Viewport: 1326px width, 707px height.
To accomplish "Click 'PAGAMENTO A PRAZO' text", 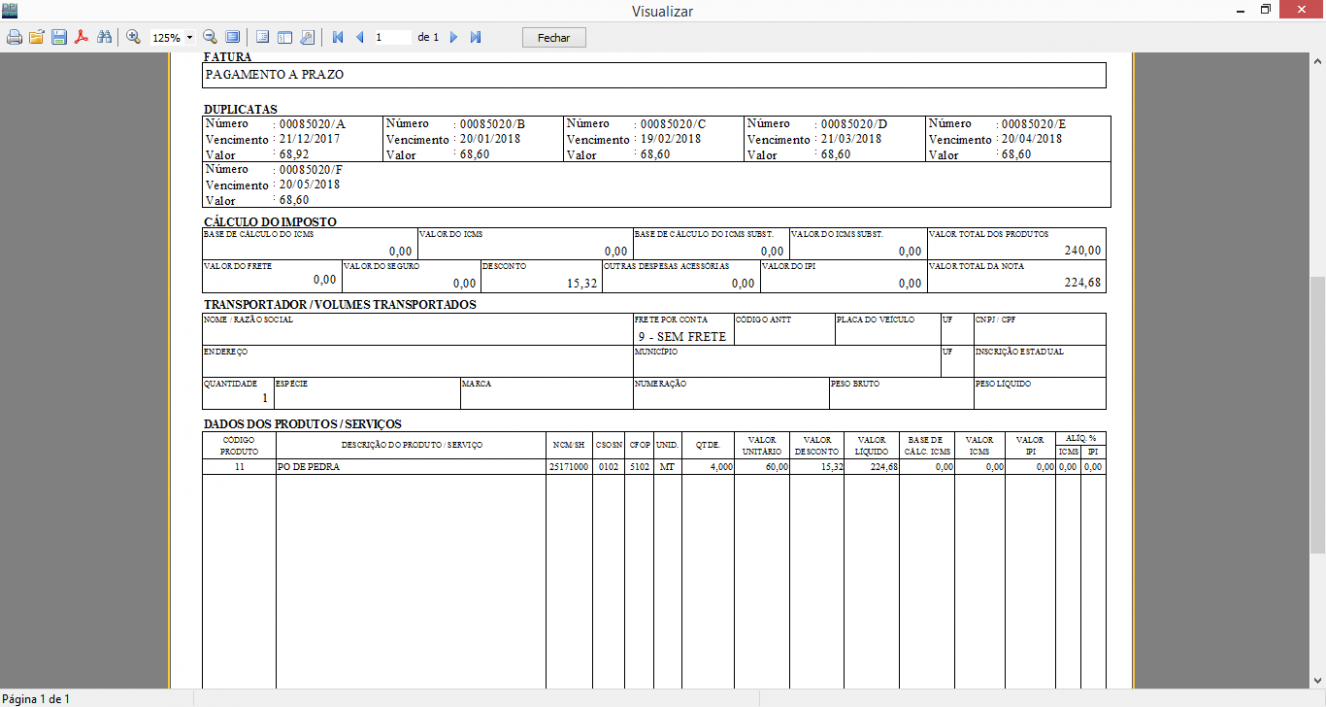I will [x=275, y=74].
